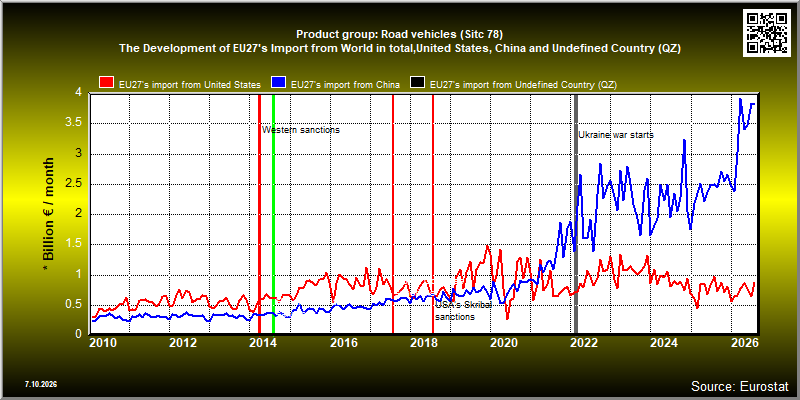Screen dimensions: 800x400
Task: Click the date stamp "7.10.2026"
Action: click(40, 384)
